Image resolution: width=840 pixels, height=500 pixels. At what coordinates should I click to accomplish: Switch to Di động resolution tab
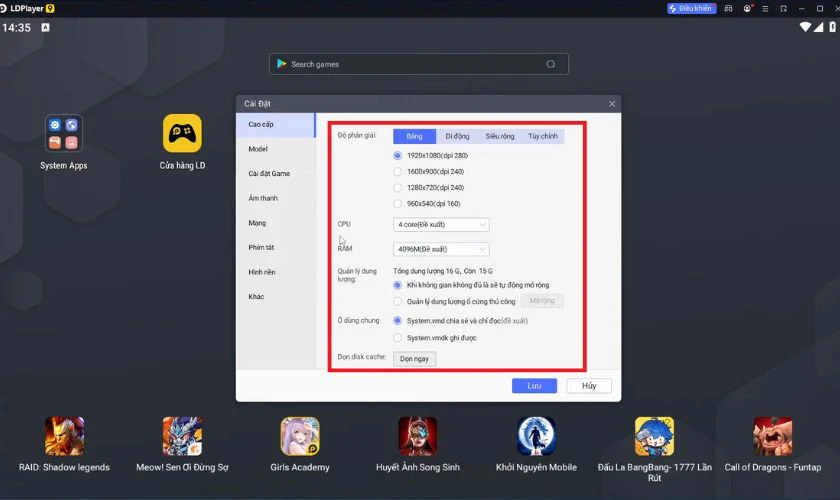coord(457,136)
